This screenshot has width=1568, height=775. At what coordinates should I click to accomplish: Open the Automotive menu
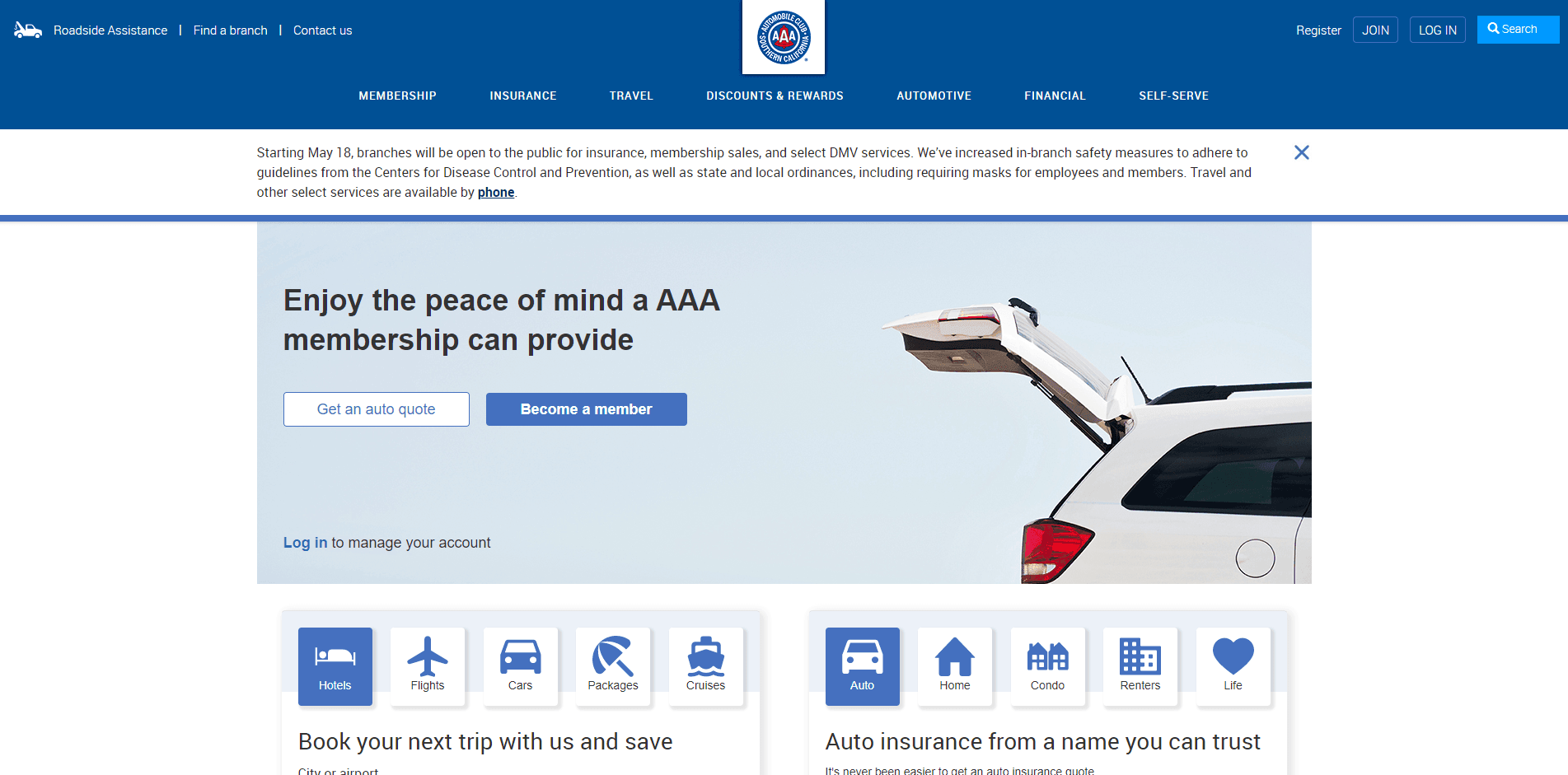click(x=934, y=96)
